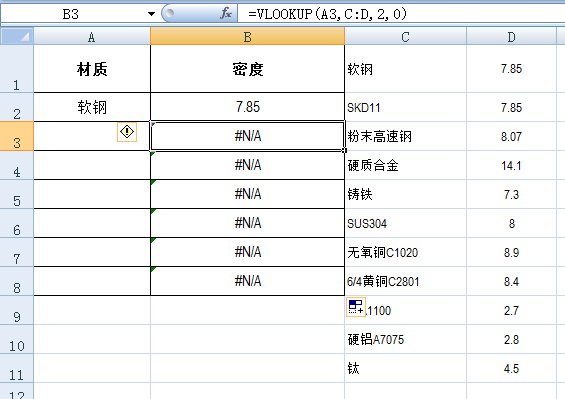Click the 14.1 density value
The image size is (565, 399).
click(511, 165)
